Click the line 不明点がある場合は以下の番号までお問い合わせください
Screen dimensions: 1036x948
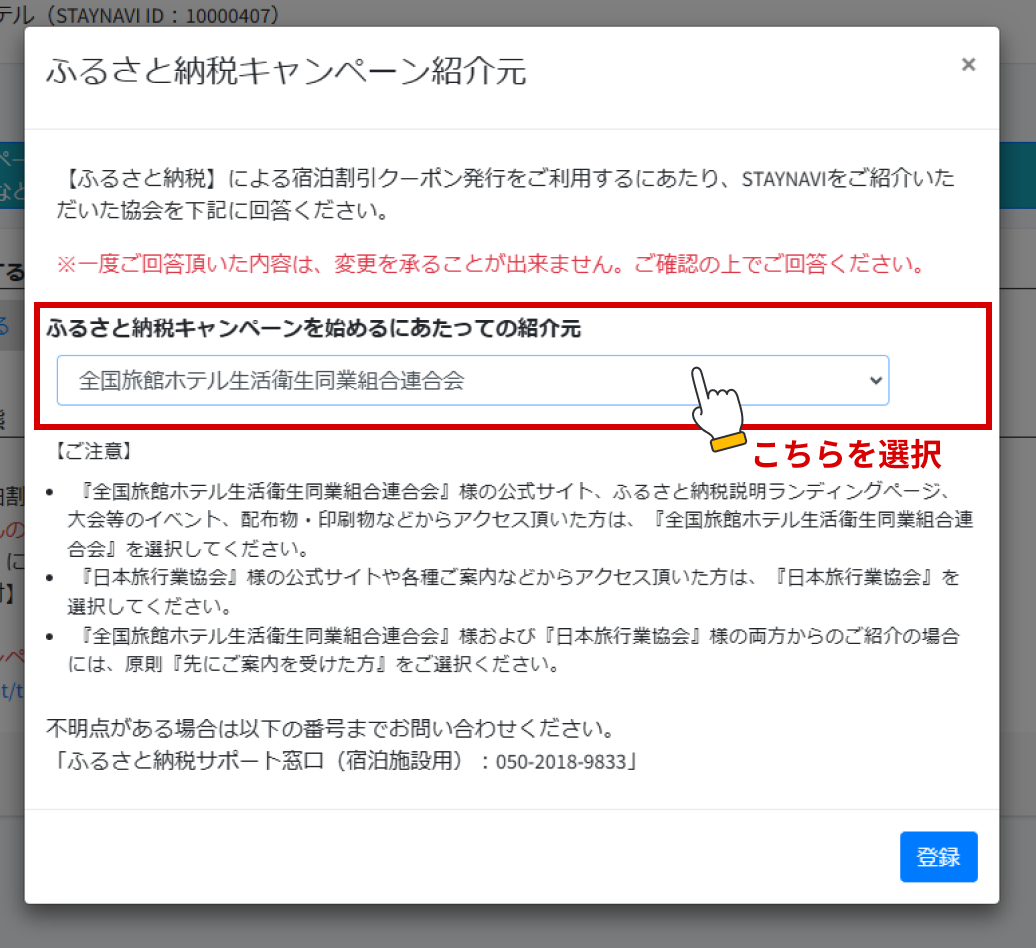pos(332,728)
